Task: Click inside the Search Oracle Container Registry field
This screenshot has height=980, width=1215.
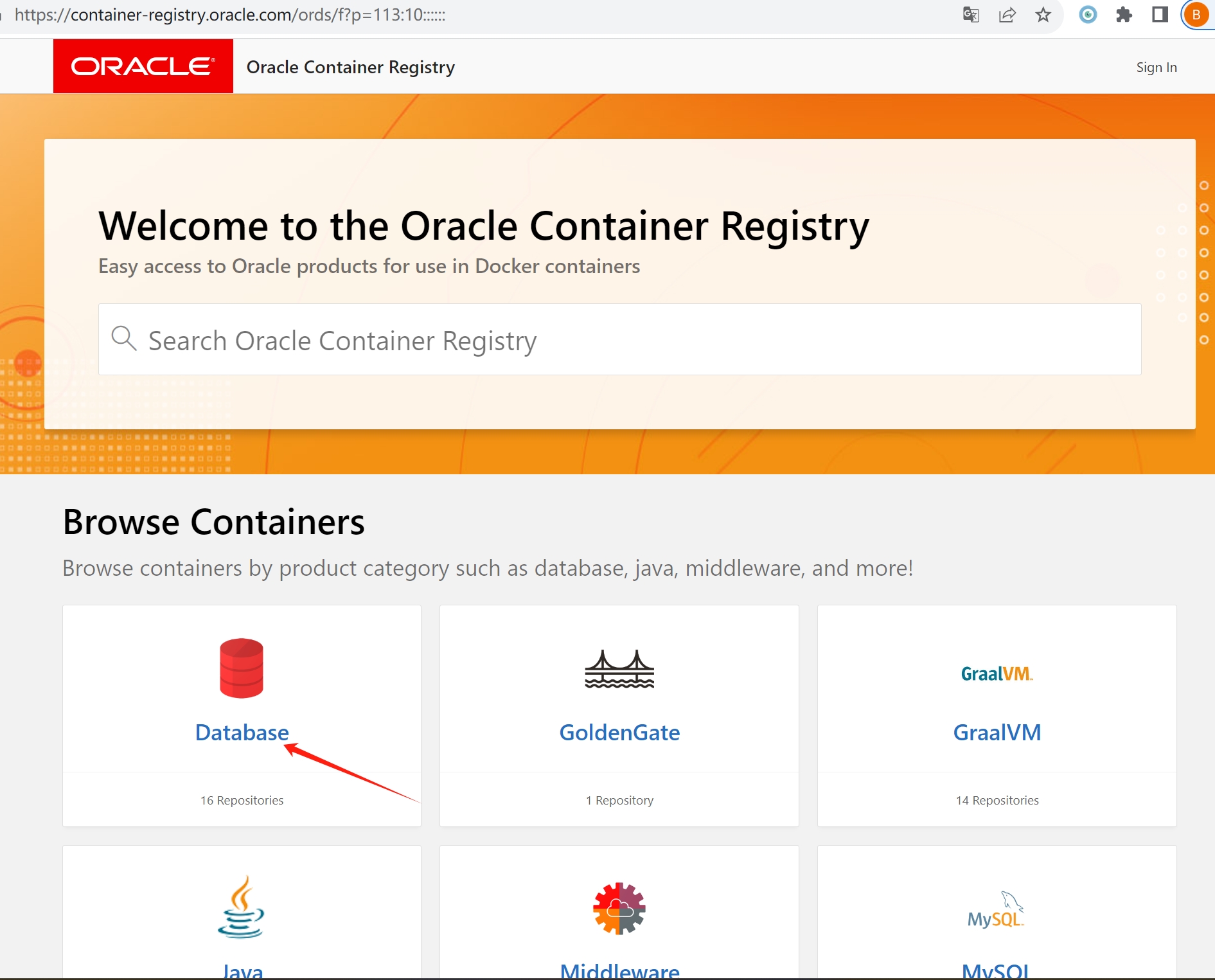Action: click(450, 340)
